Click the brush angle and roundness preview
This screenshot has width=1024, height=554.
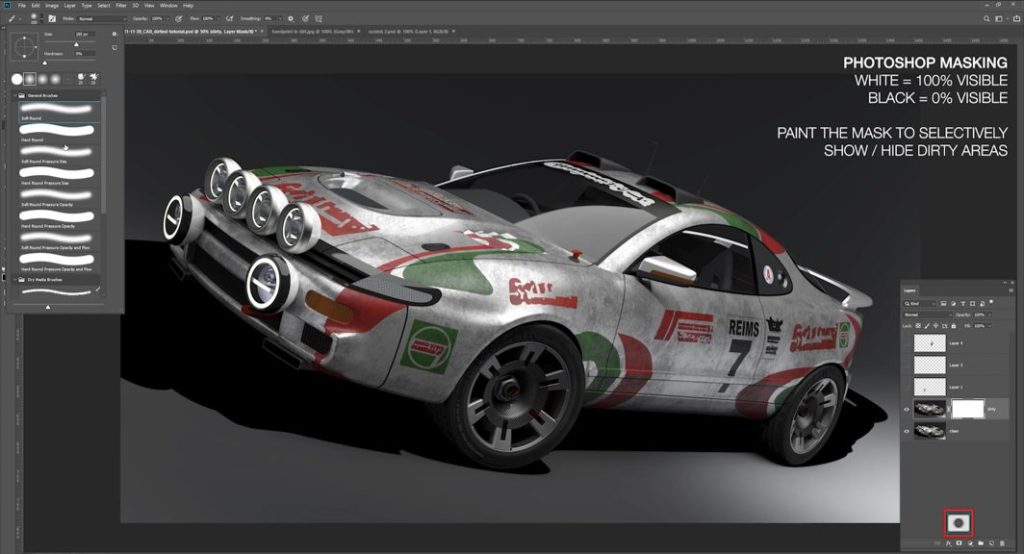coord(25,47)
